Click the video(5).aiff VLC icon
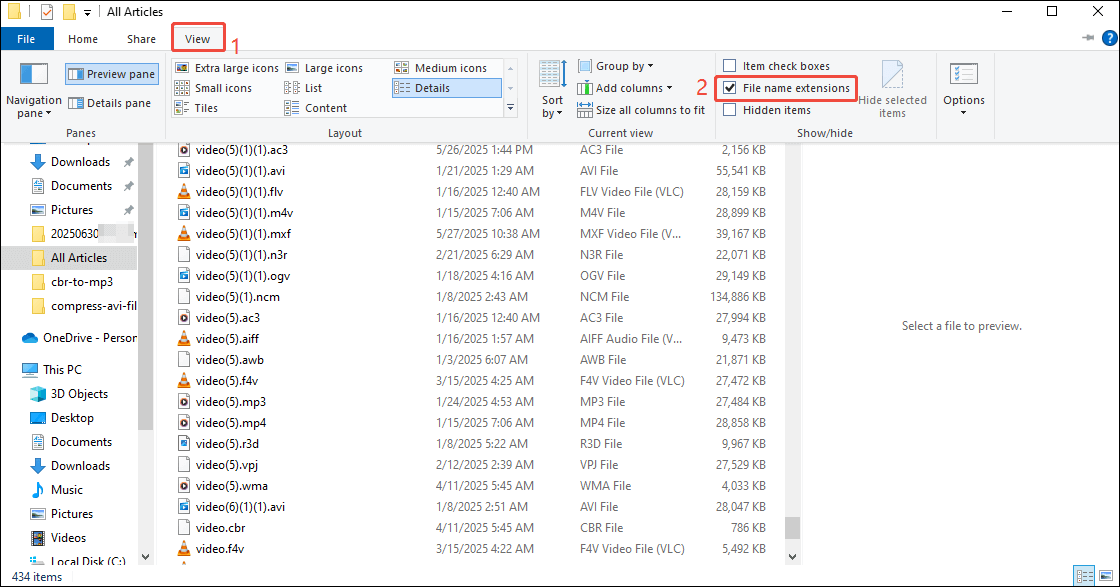This screenshot has height=587, width=1120. pos(184,338)
